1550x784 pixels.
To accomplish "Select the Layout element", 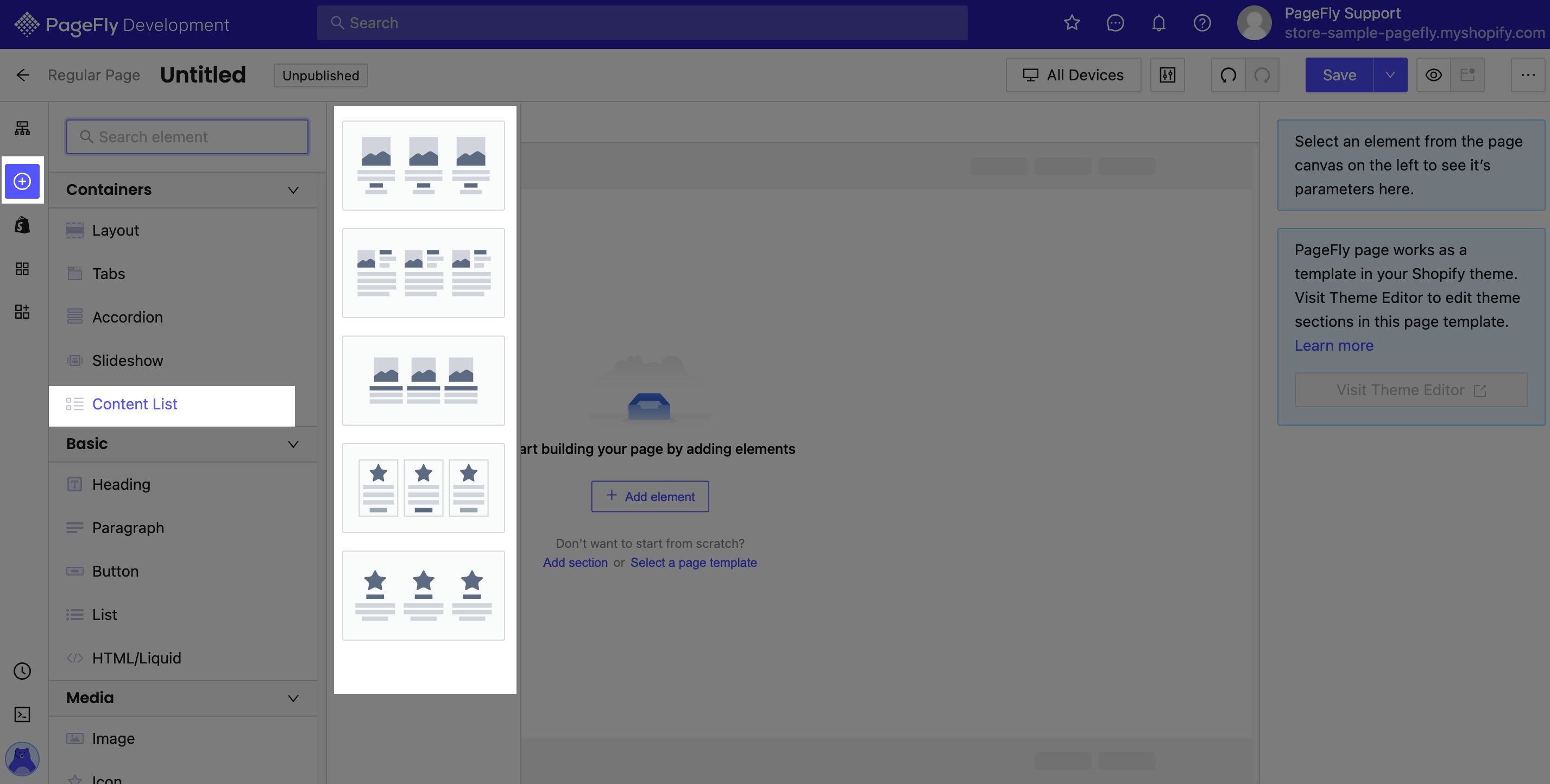I will pos(182,230).
